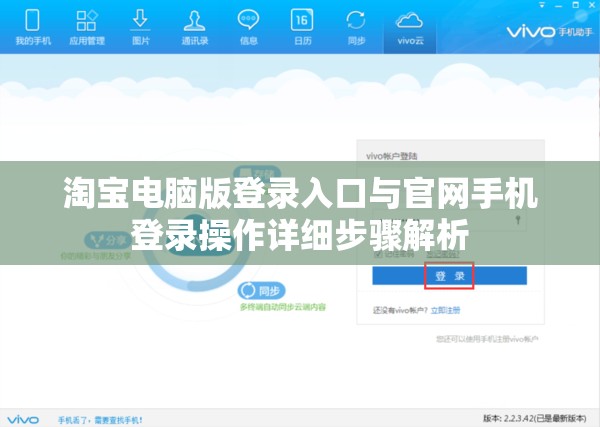Open the 我的手机 section
This screenshot has height=427, width=600.
pyautogui.click(x=33, y=27)
